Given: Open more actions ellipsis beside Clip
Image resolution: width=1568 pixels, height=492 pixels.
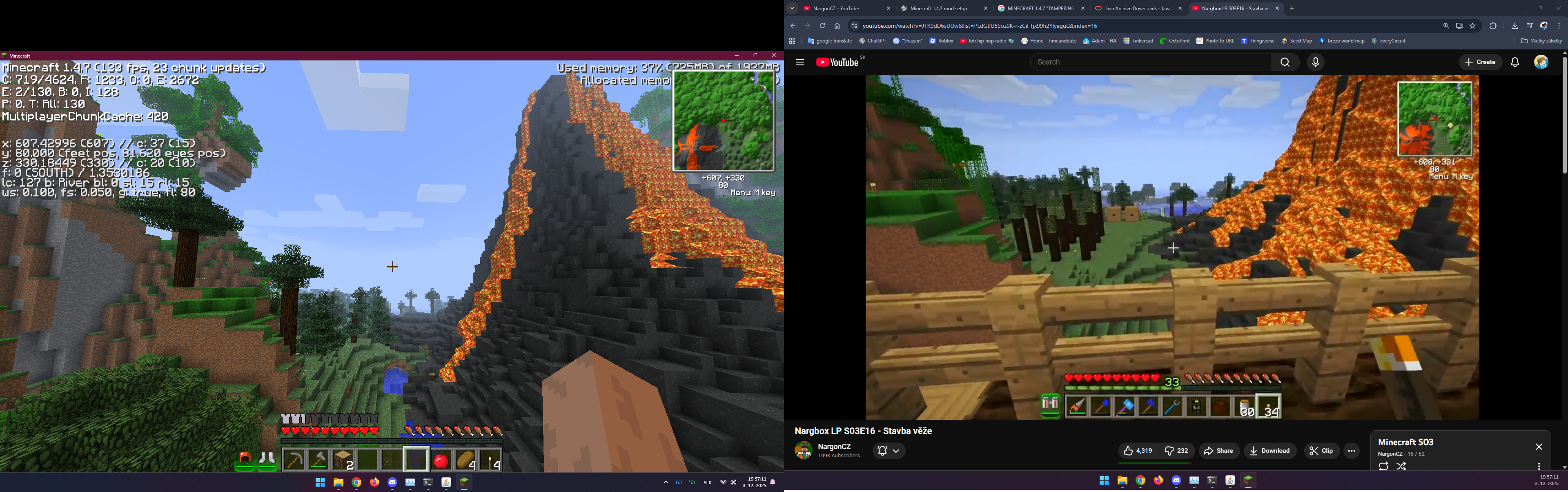Looking at the screenshot, I should click(1351, 451).
